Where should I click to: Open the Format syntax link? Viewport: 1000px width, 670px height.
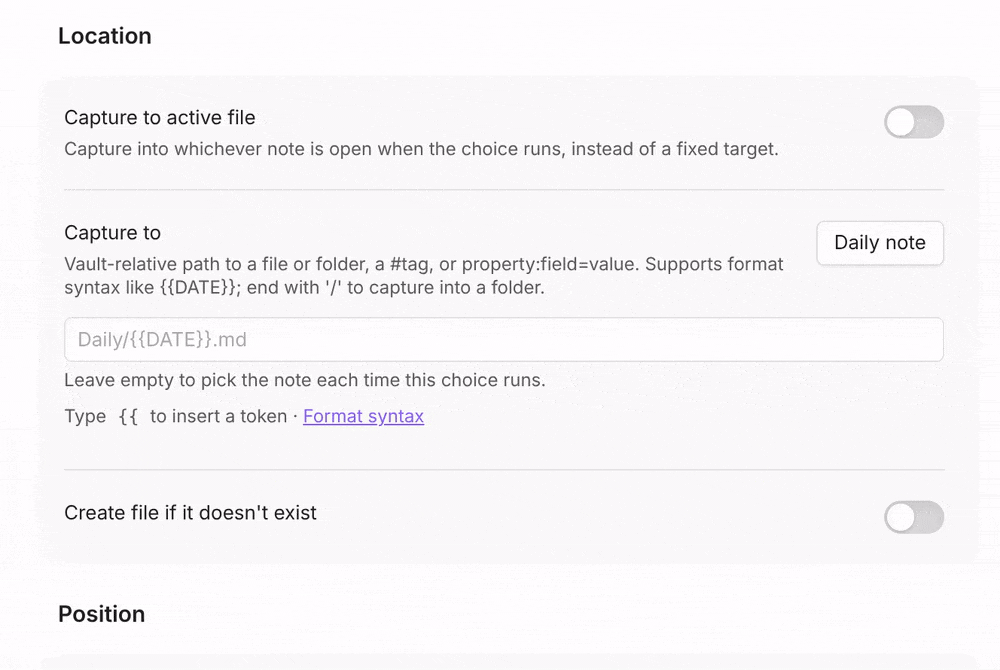[x=363, y=416]
